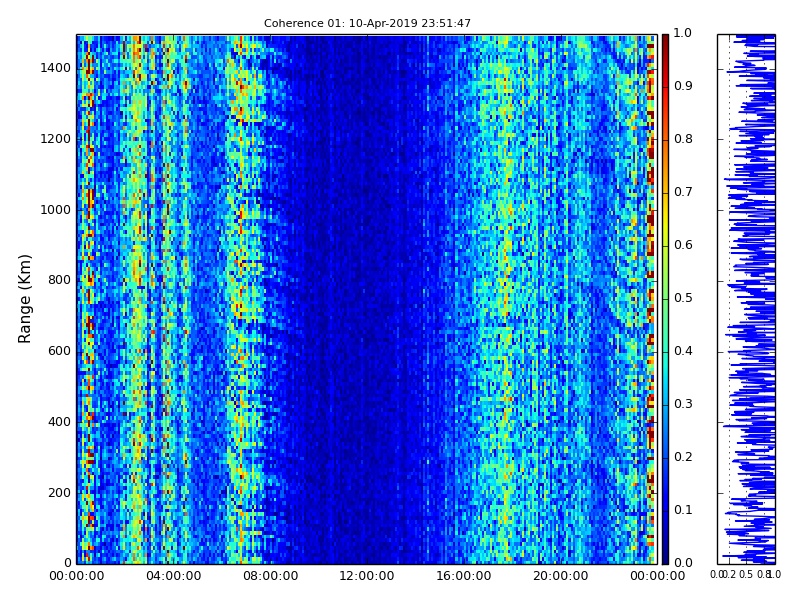Click the 0.9 colorbar tick label
The image size is (800, 600).
pyautogui.click(x=683, y=86)
